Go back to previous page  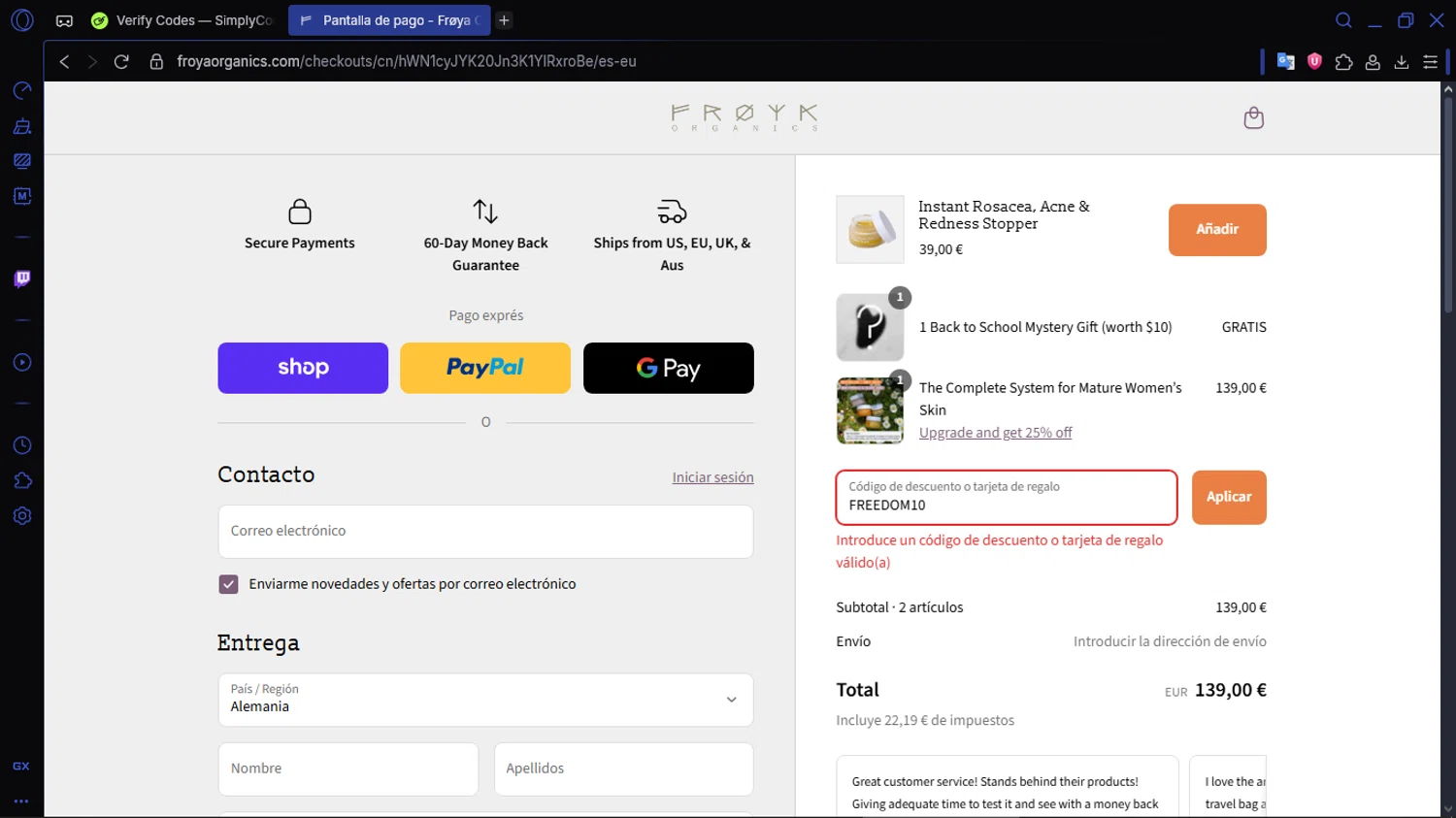pyautogui.click(x=64, y=61)
